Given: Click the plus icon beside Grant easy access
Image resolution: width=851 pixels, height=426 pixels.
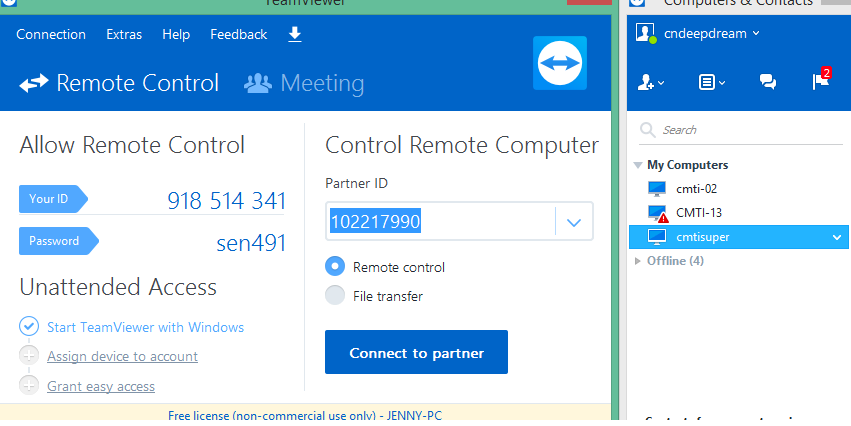Looking at the screenshot, I should pos(29,385).
